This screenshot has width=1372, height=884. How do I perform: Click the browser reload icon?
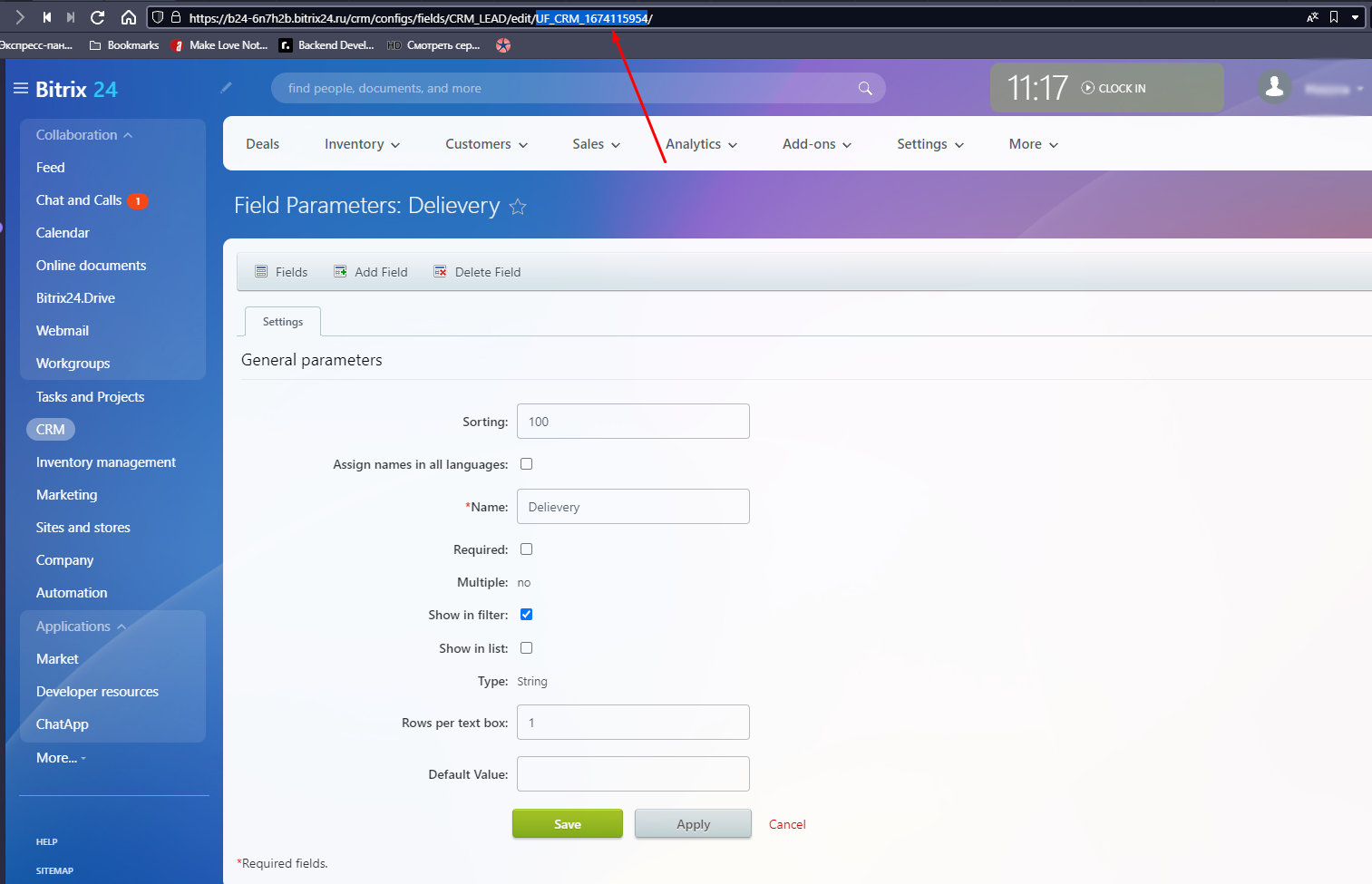tap(98, 17)
